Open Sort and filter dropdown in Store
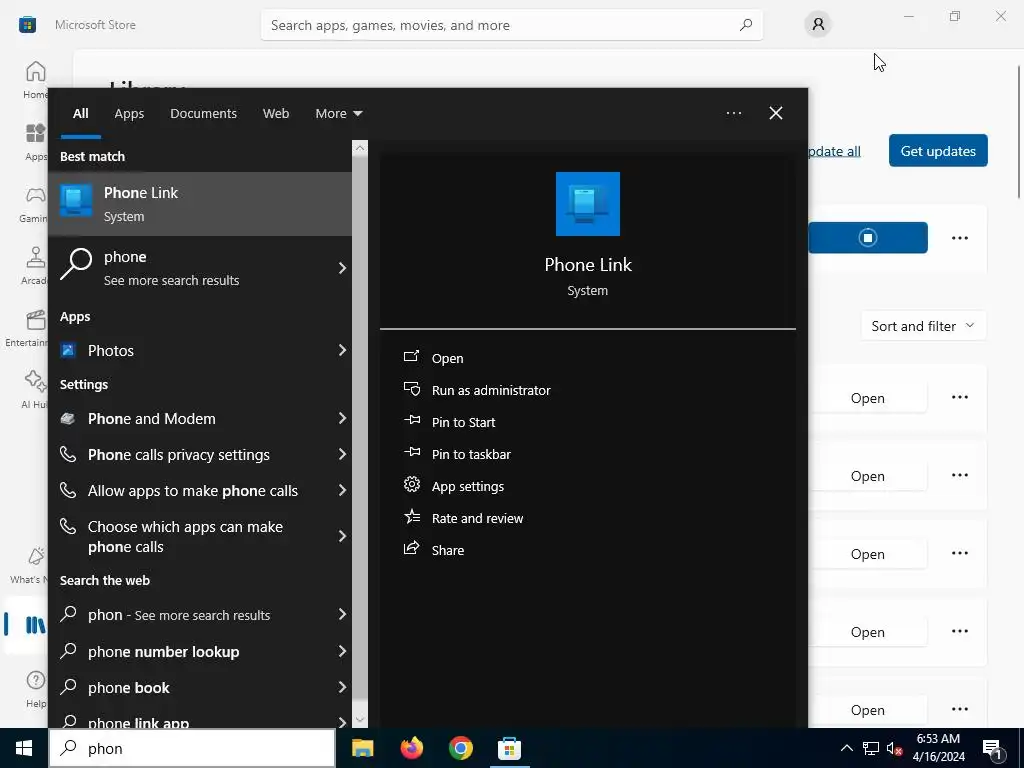The height and width of the screenshot is (768, 1024). tap(923, 326)
